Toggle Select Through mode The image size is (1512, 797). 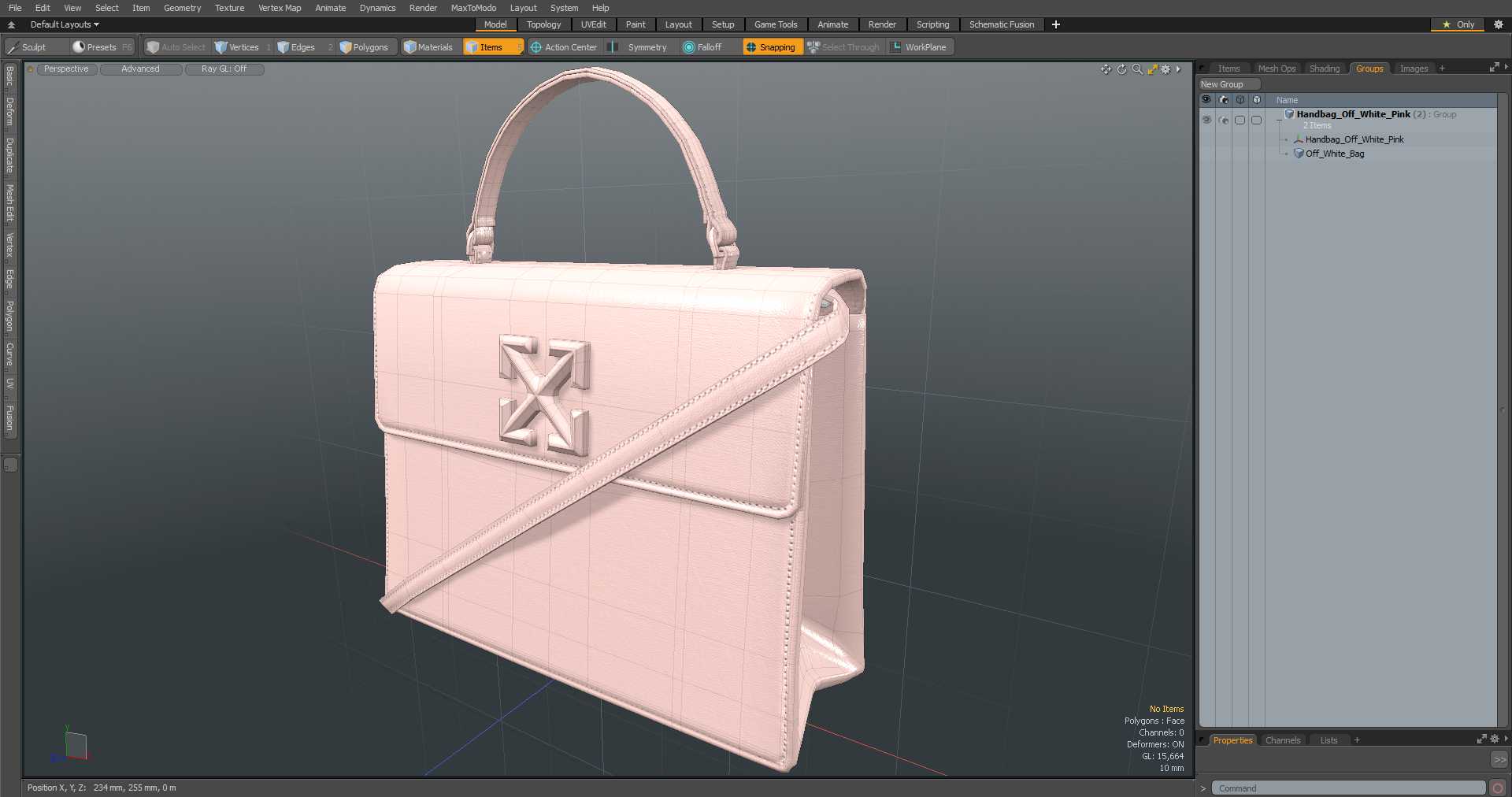point(845,47)
